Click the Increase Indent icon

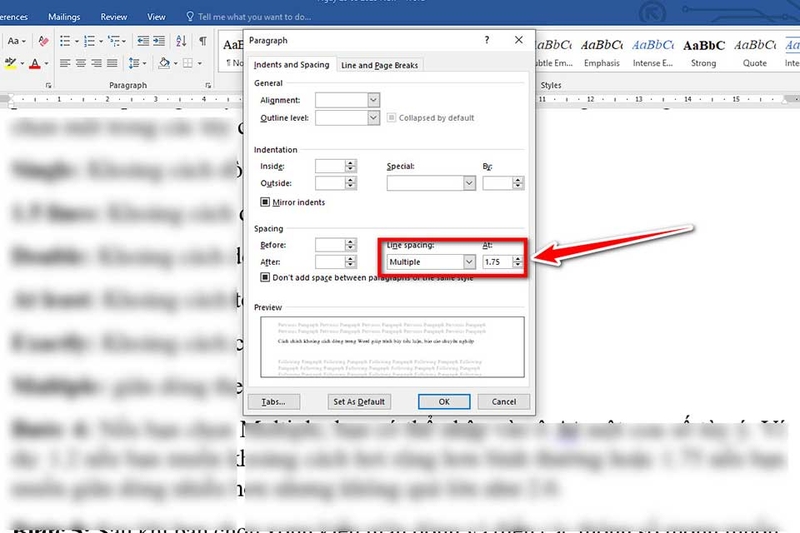coord(159,41)
